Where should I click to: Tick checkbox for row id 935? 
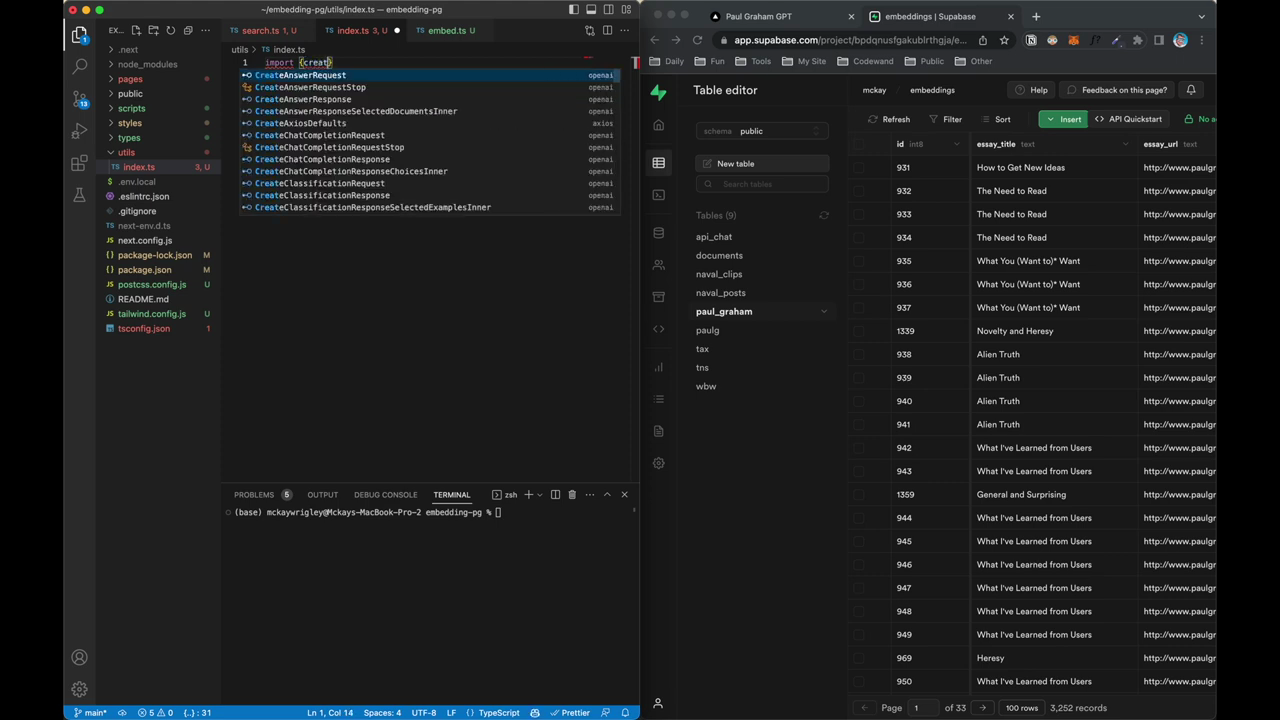859,261
